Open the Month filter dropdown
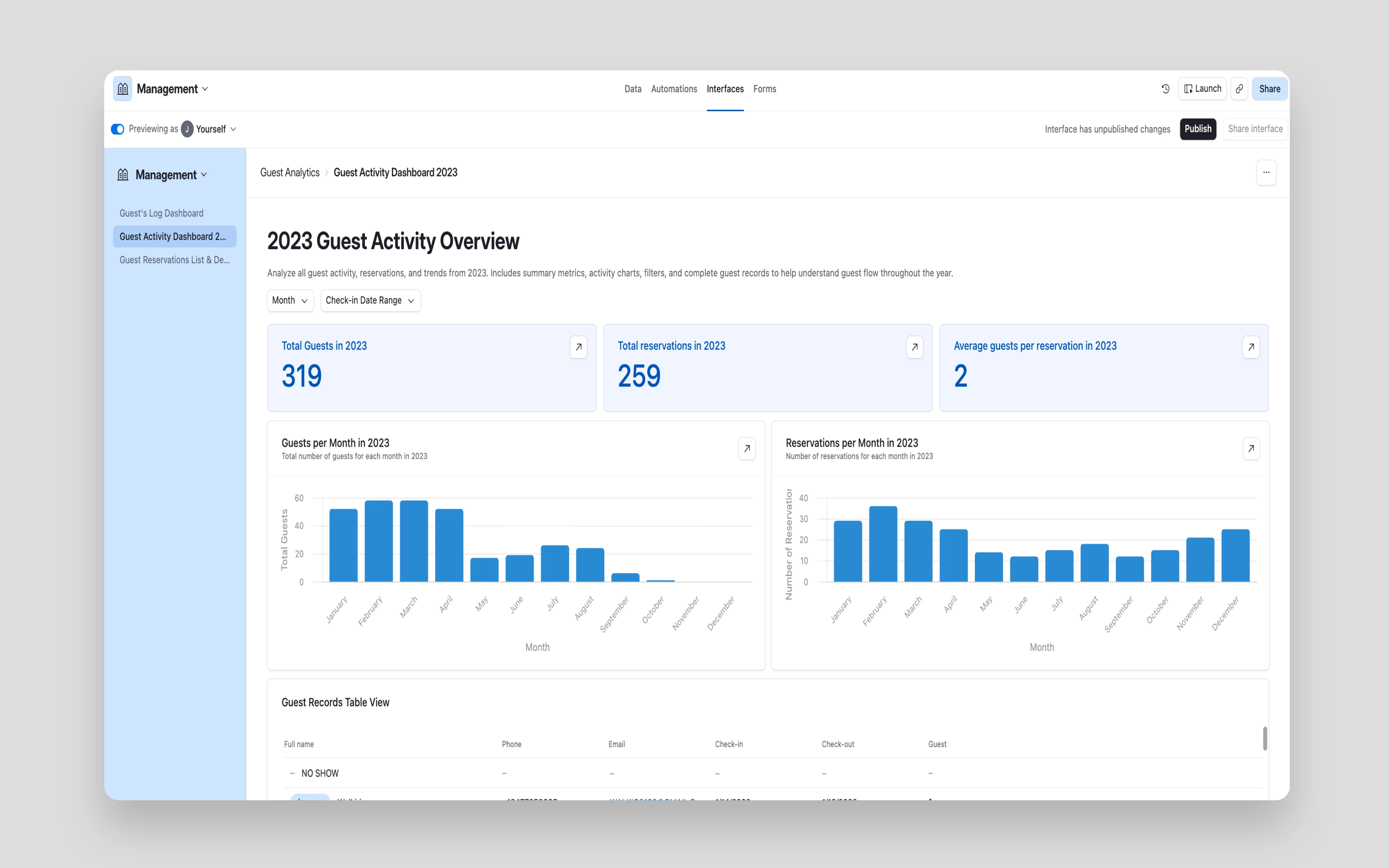This screenshot has height=868, width=1389. 290,300
